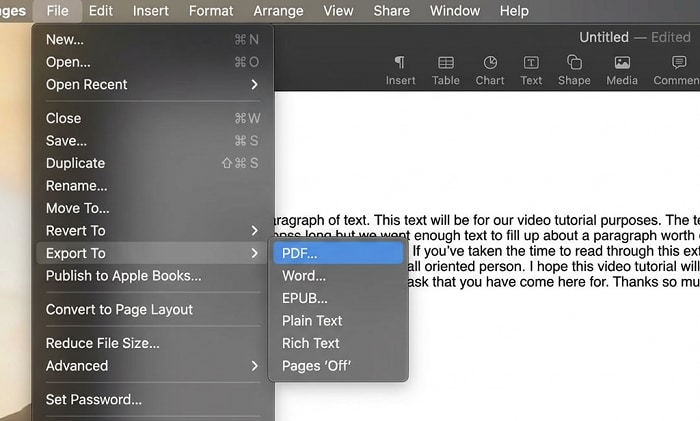This screenshot has height=421, width=700.
Task: Click the Insert paragraph toolbar icon
Action: pos(400,70)
